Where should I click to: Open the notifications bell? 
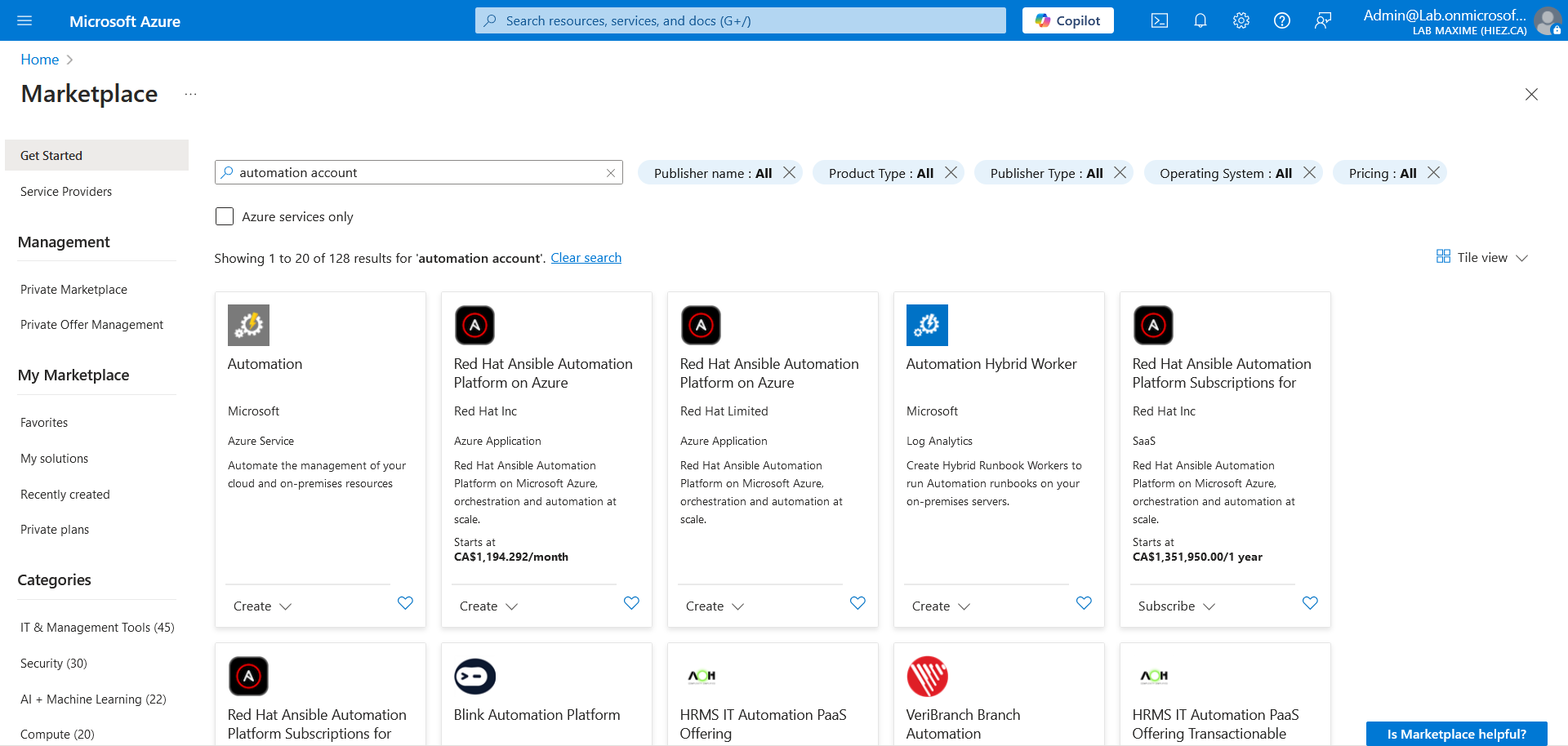pyautogui.click(x=1200, y=21)
